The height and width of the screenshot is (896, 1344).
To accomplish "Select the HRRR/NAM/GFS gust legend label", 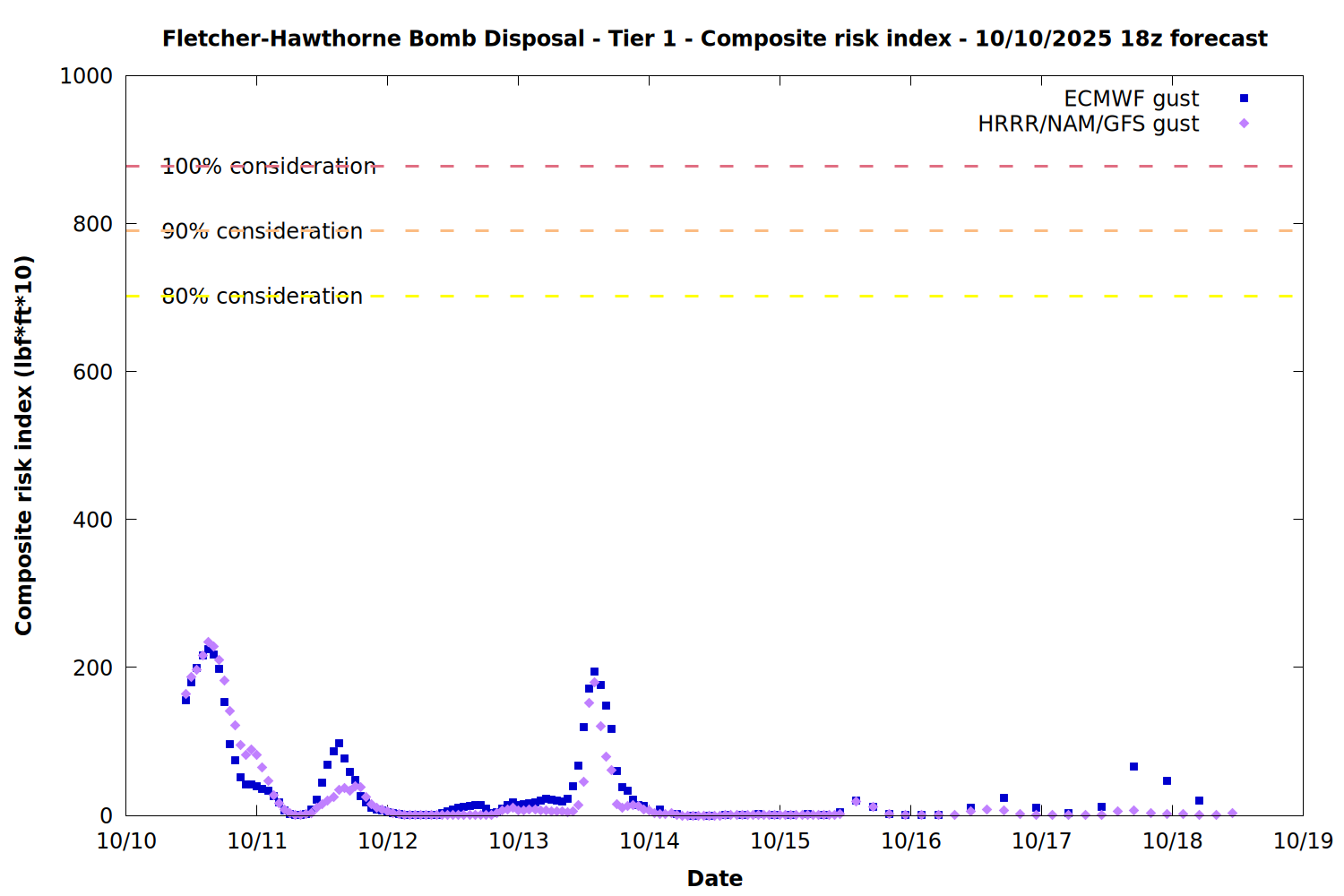I will pos(1088,124).
